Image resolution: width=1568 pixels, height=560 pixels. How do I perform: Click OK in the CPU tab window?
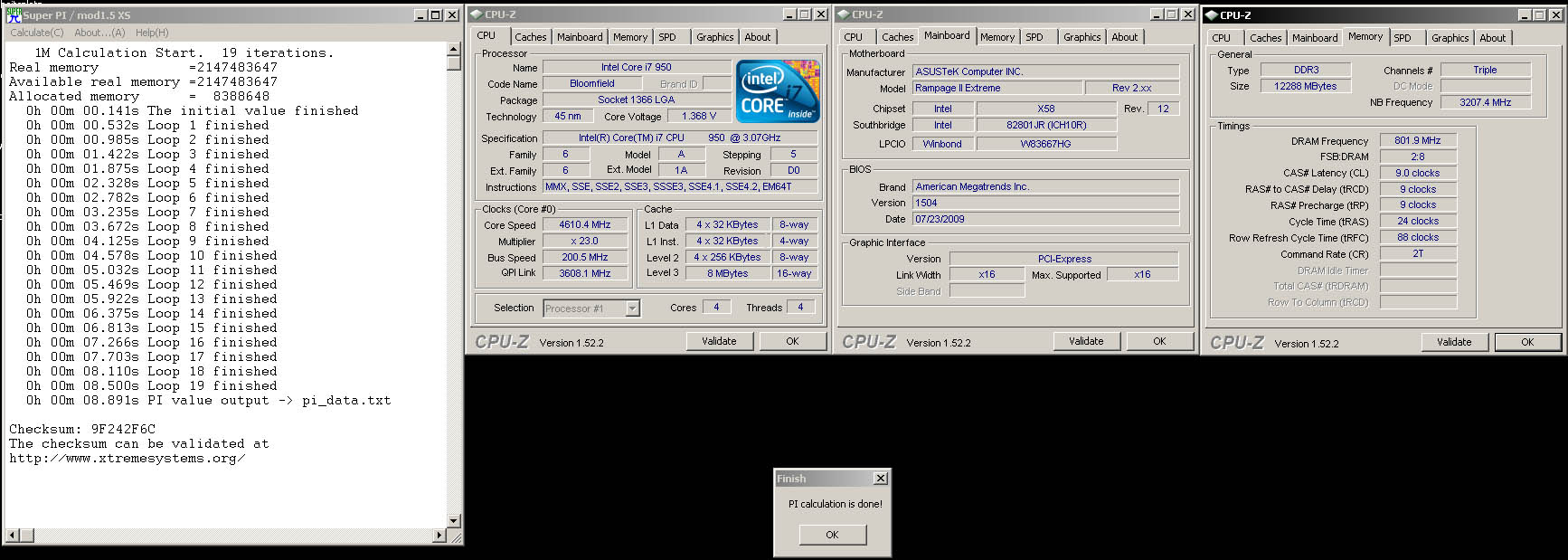pyautogui.click(x=792, y=341)
